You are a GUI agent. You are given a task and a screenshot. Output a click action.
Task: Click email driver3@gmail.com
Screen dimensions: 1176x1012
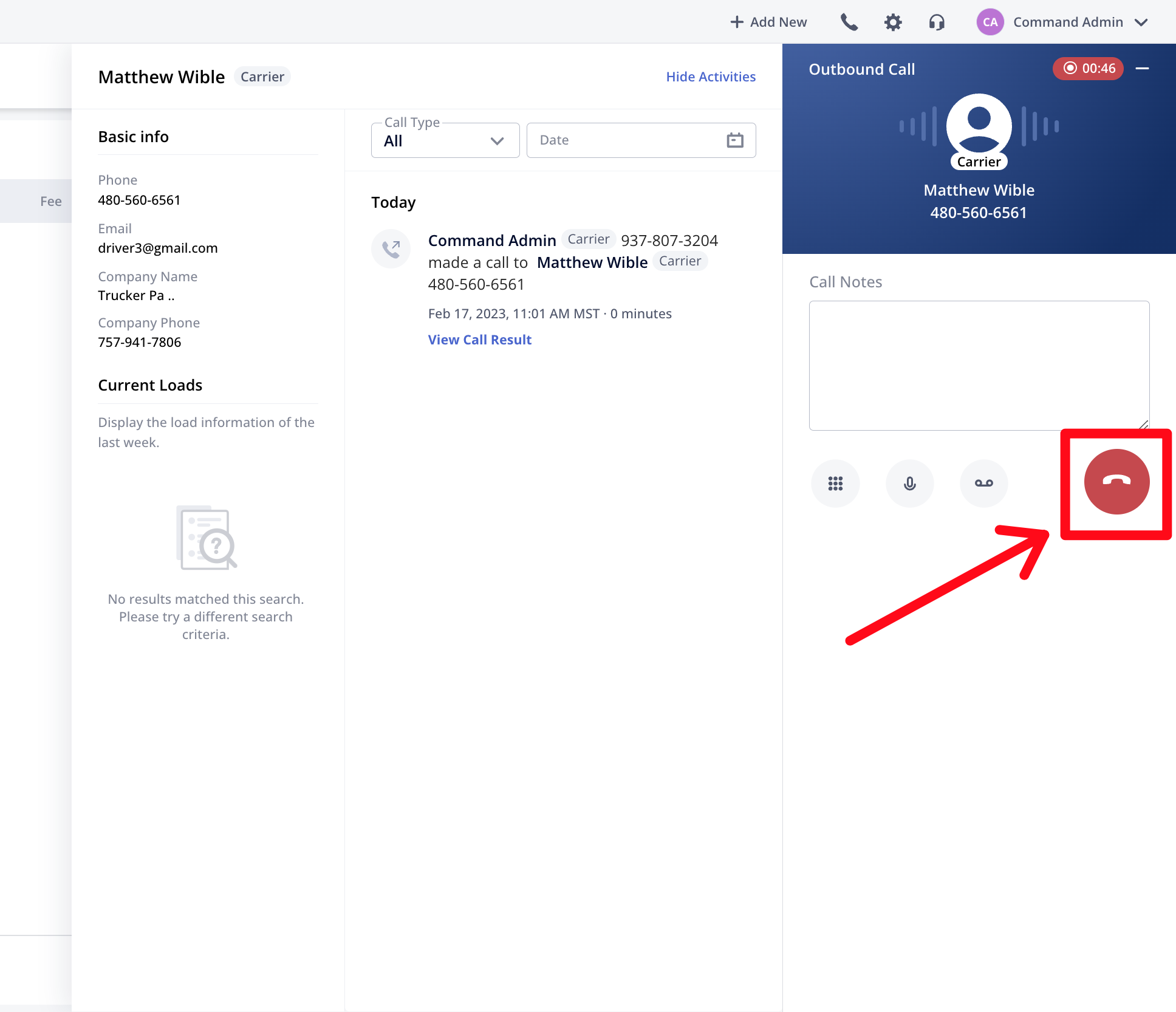(x=158, y=248)
